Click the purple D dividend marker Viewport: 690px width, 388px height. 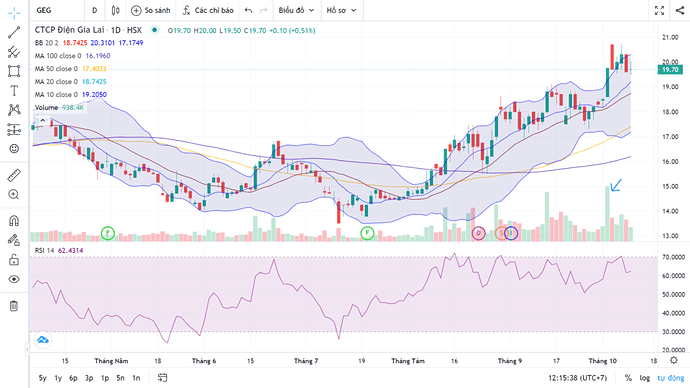coord(478,233)
